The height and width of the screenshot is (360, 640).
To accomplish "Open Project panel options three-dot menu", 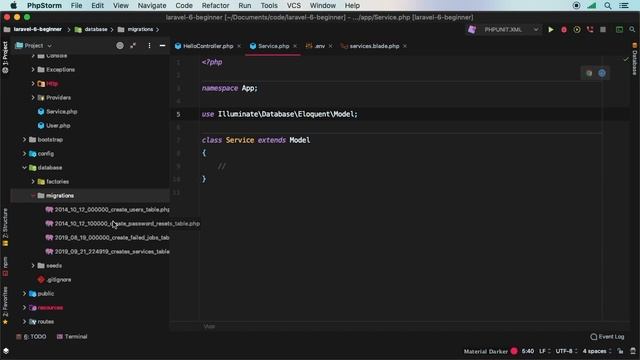I will click(149, 46).
